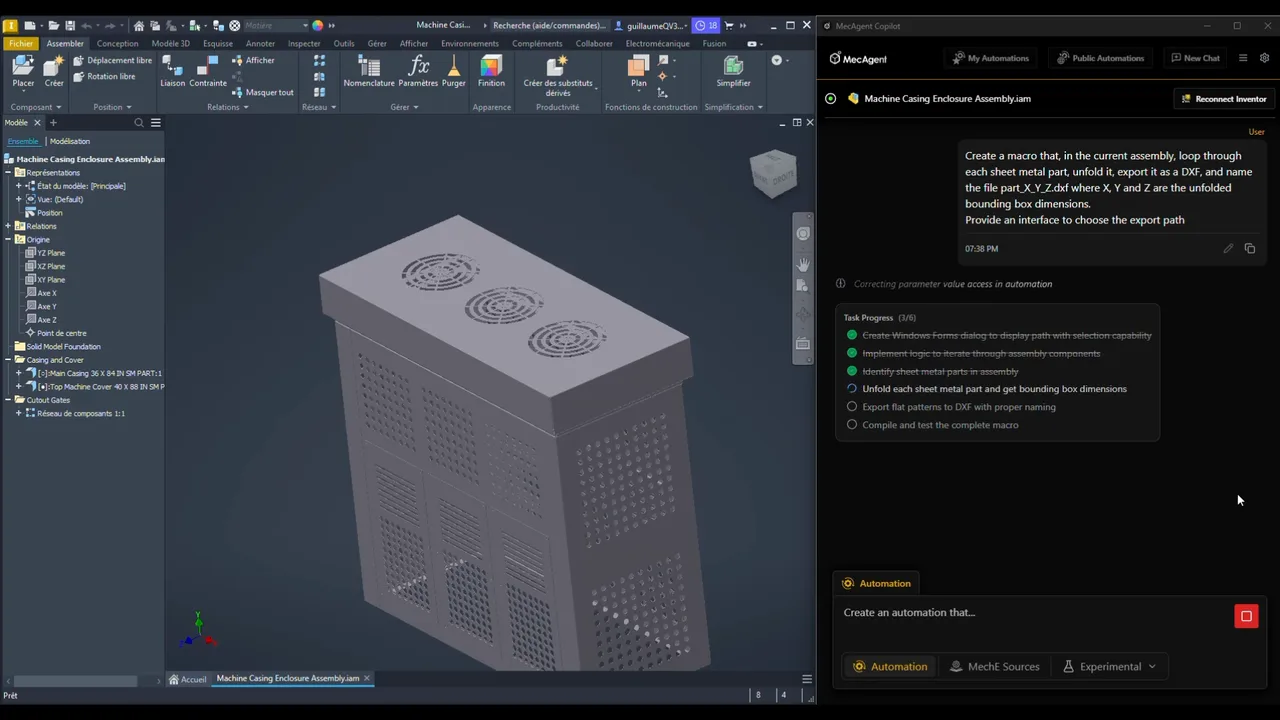The image size is (1280, 720).
Task: Expand the Relations ribbon panel dropdown
Action: tap(228, 107)
